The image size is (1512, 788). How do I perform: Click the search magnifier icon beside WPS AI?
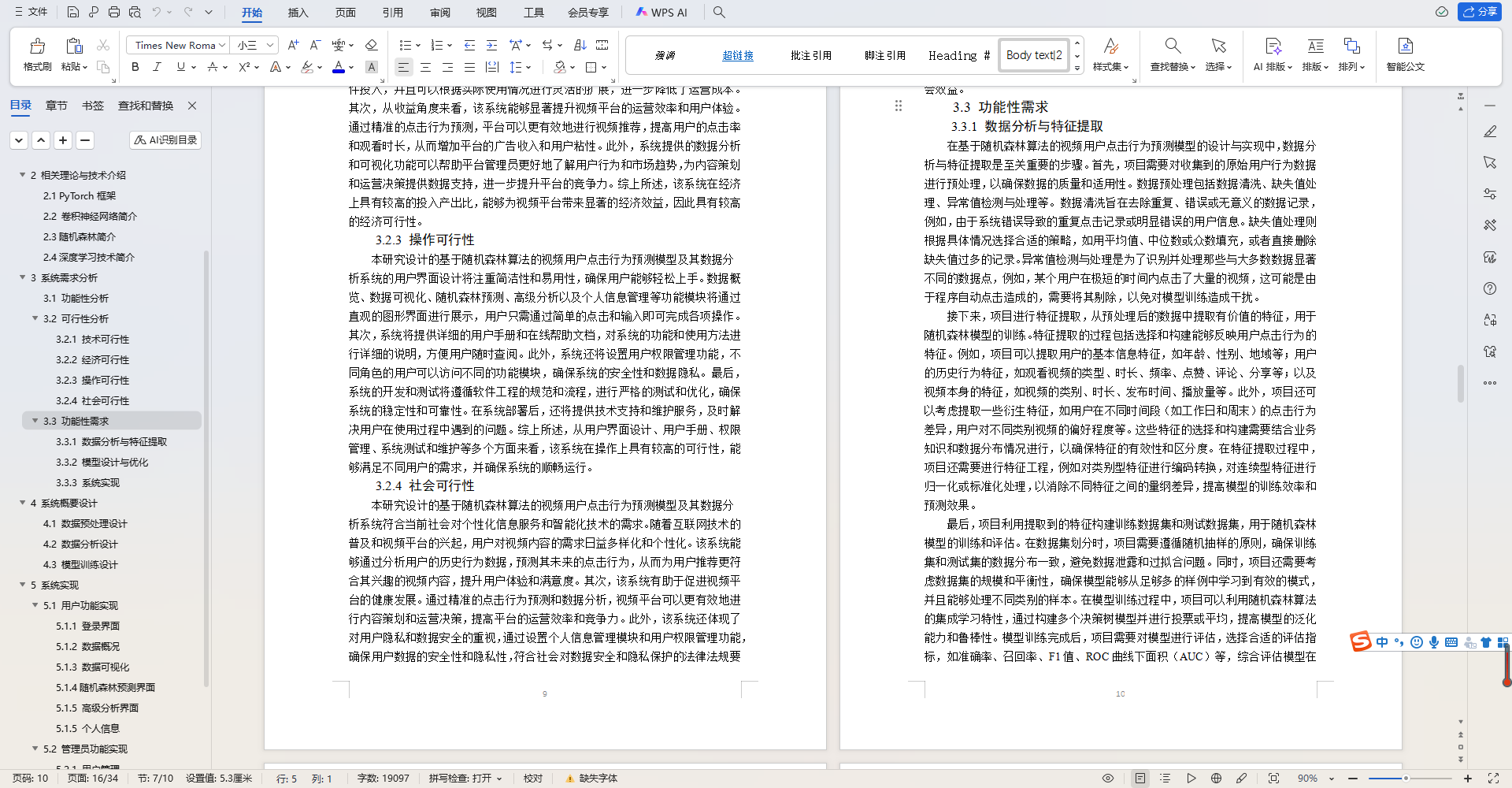pyautogui.click(x=719, y=12)
